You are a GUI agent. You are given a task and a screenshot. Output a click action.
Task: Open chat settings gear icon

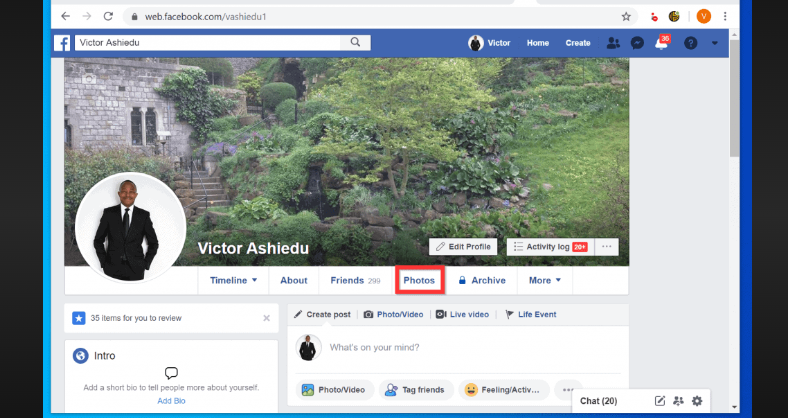tap(697, 401)
